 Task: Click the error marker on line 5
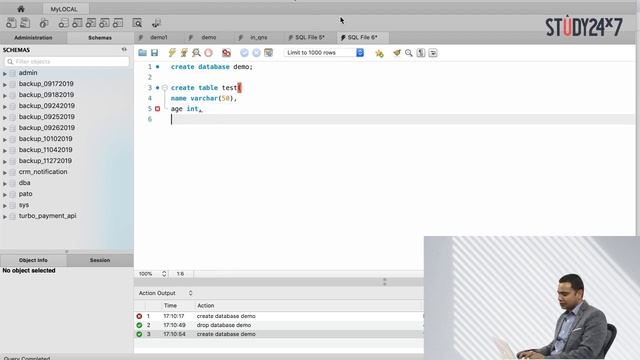pos(157,109)
